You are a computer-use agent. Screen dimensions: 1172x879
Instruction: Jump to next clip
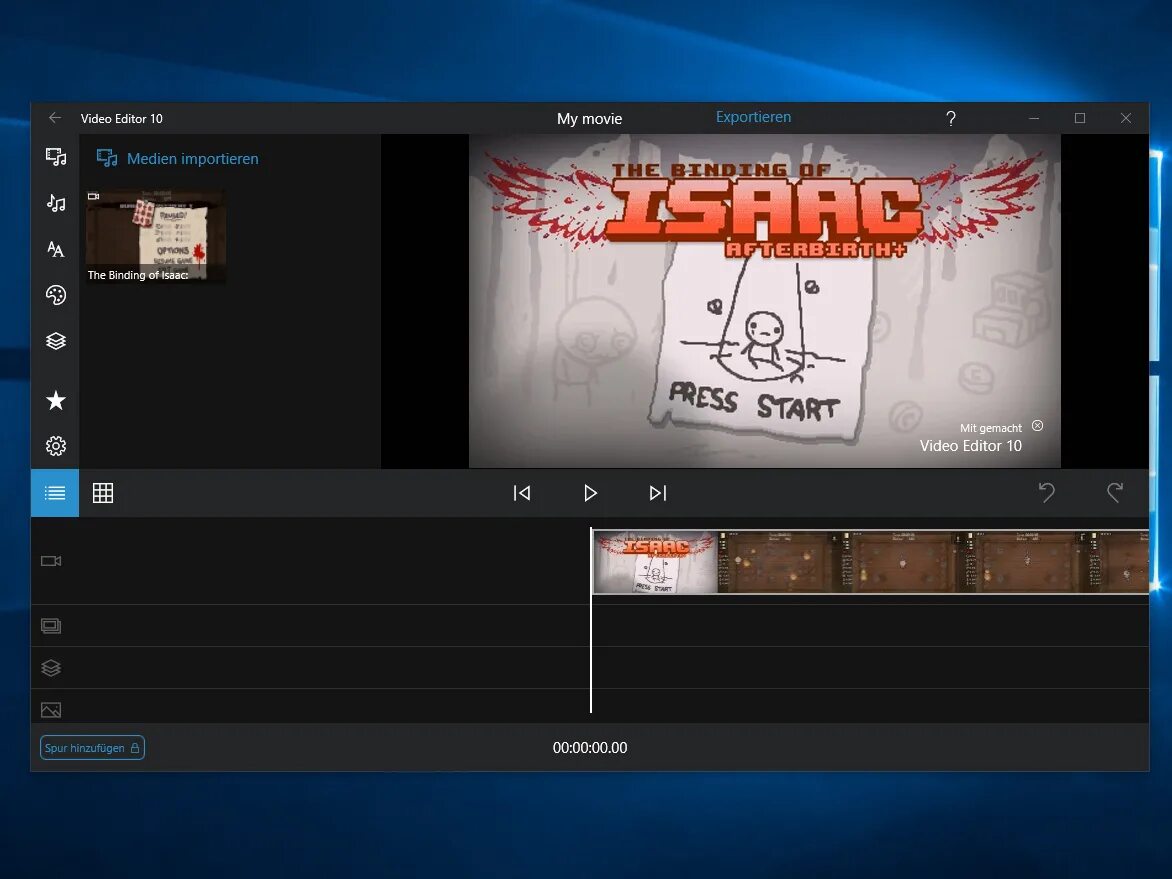click(658, 493)
